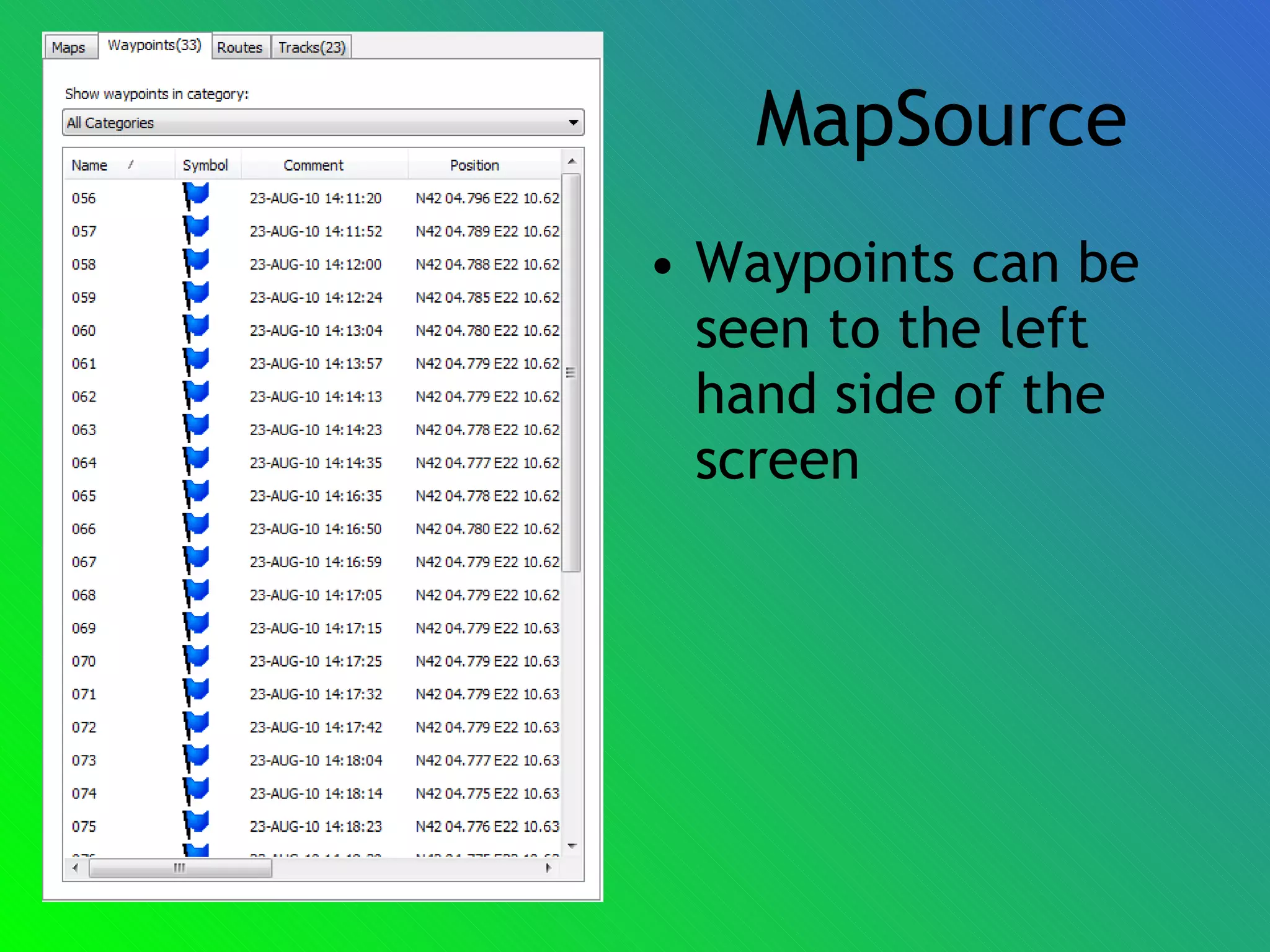This screenshot has width=1270, height=952.
Task: Sort by the Position column header
Action: pyautogui.click(x=484, y=165)
